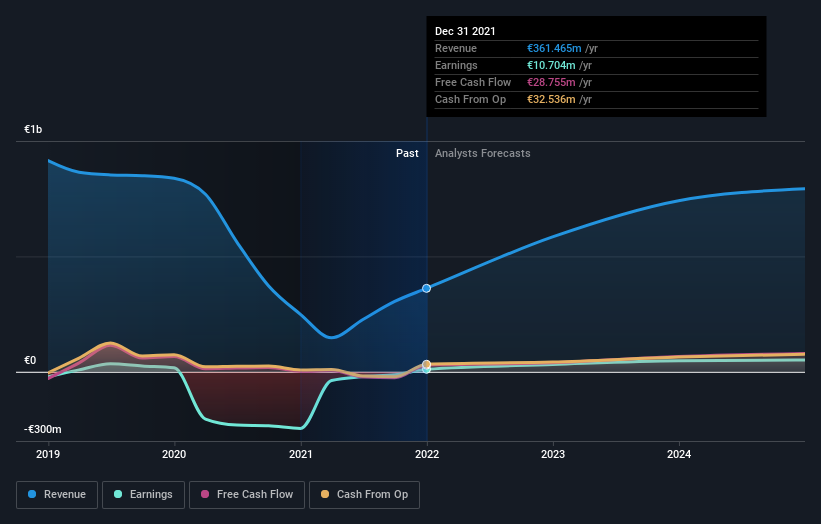Click the €1b y-axis label
Screen dimensions: 821x524
33,129
